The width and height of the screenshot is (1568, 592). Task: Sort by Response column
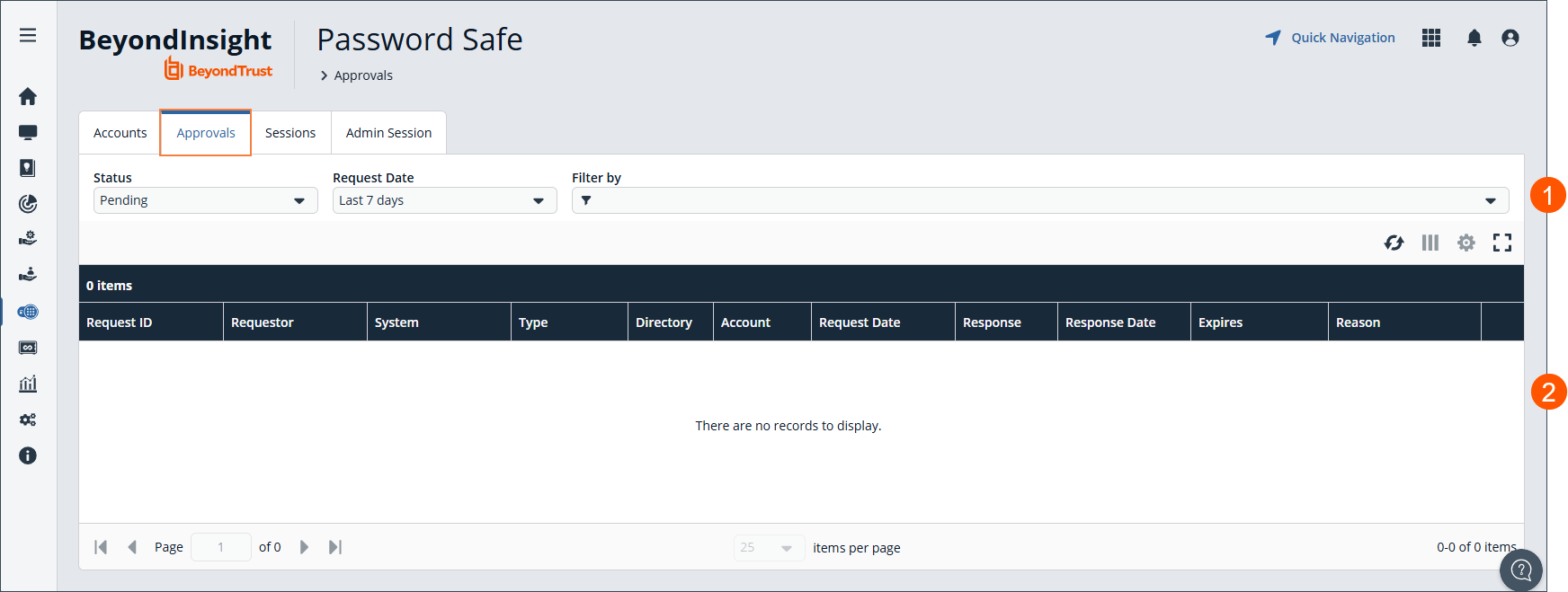click(1006, 323)
